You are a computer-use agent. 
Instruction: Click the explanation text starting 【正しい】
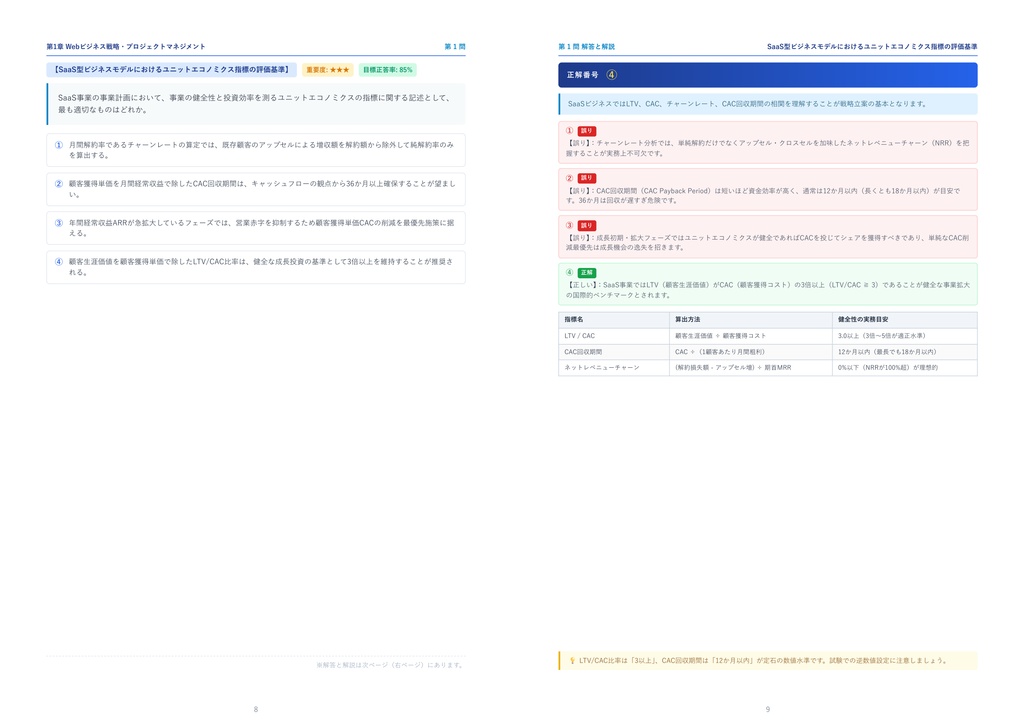click(767, 290)
